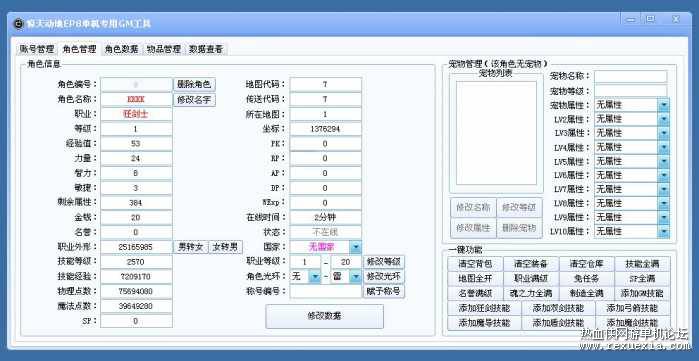Click the 女转男 button
This screenshot has height=361, width=699.
226,247
